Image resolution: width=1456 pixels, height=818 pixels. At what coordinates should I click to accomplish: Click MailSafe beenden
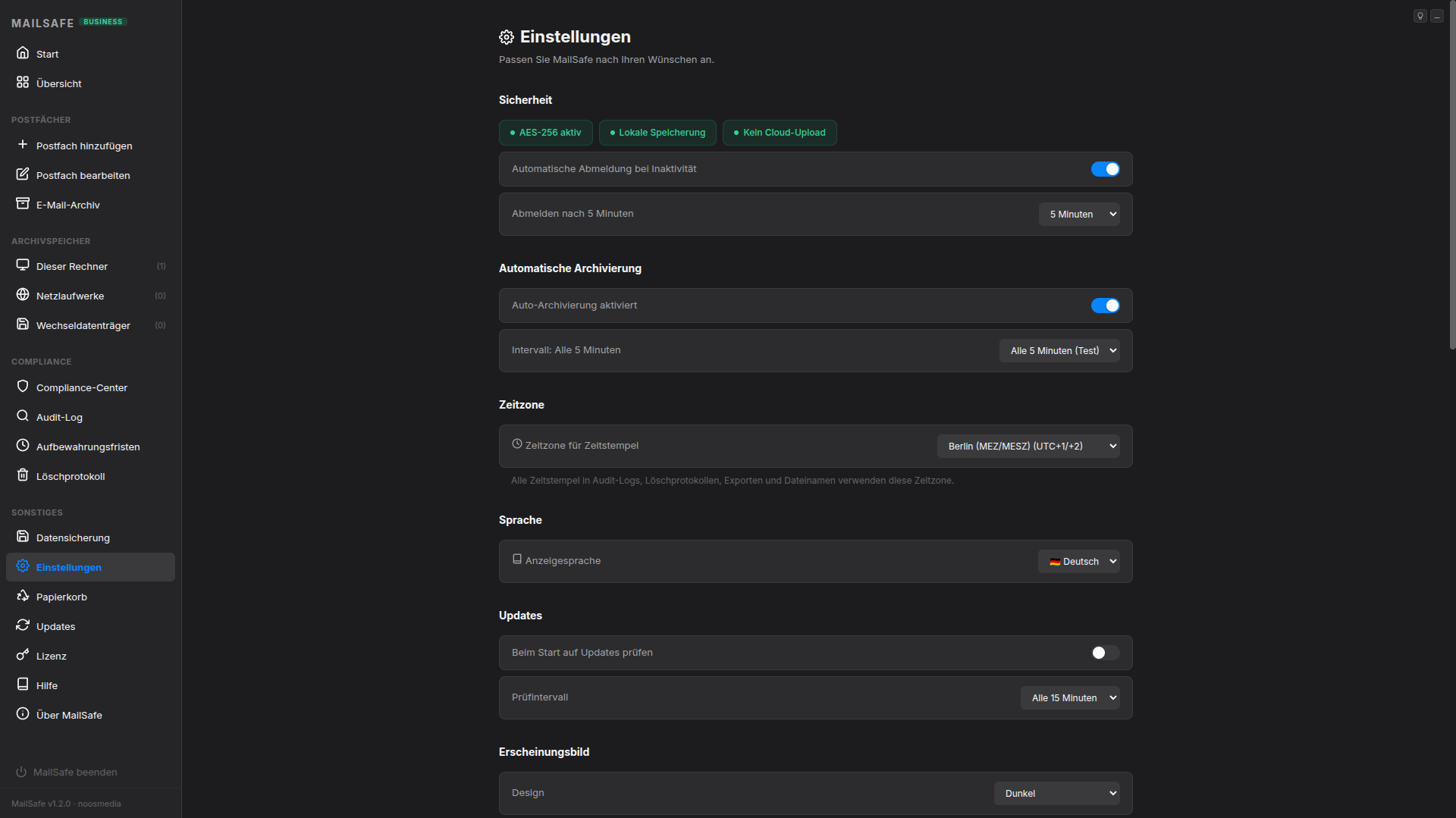[x=75, y=772]
